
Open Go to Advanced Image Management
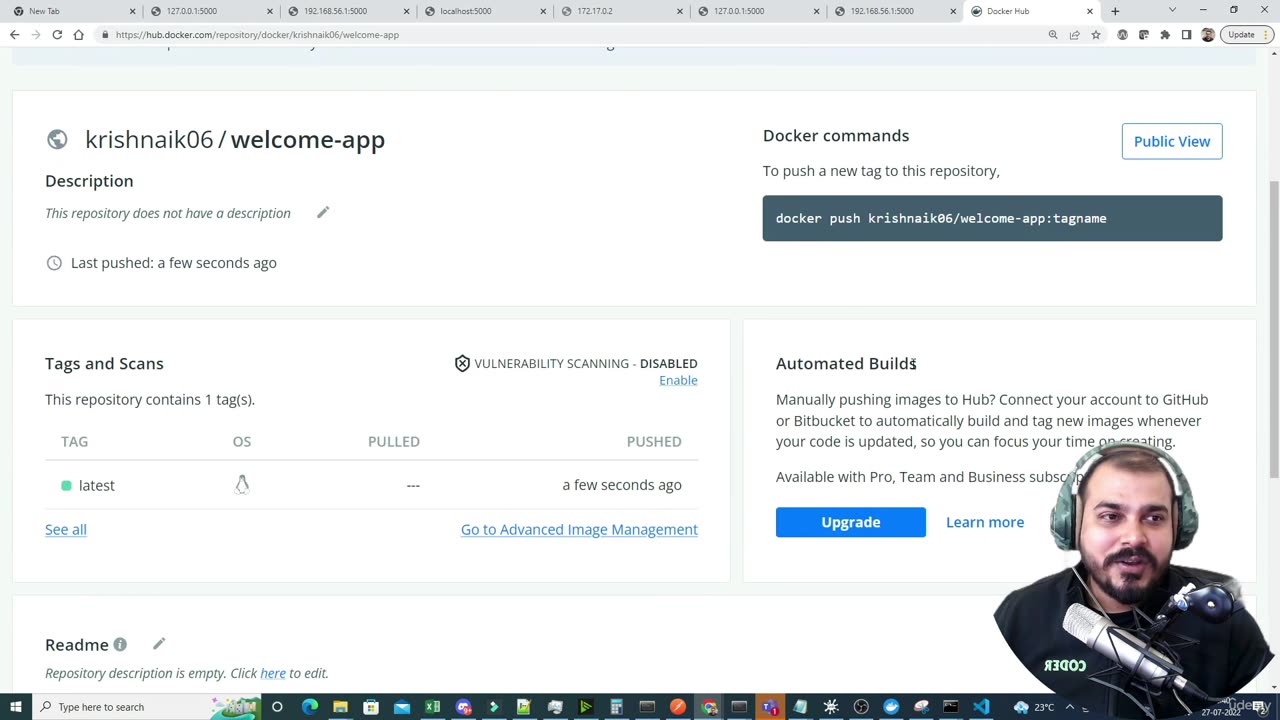coord(579,529)
